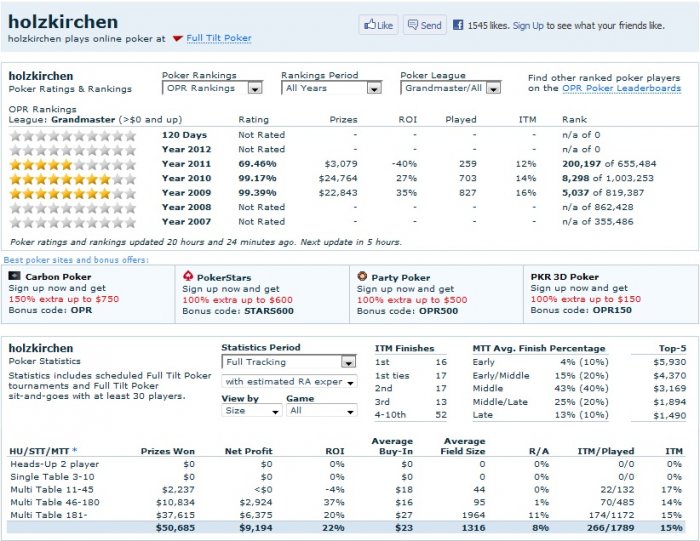Click the star rating for Year 2011
This screenshot has width=700, height=541.
(72, 164)
